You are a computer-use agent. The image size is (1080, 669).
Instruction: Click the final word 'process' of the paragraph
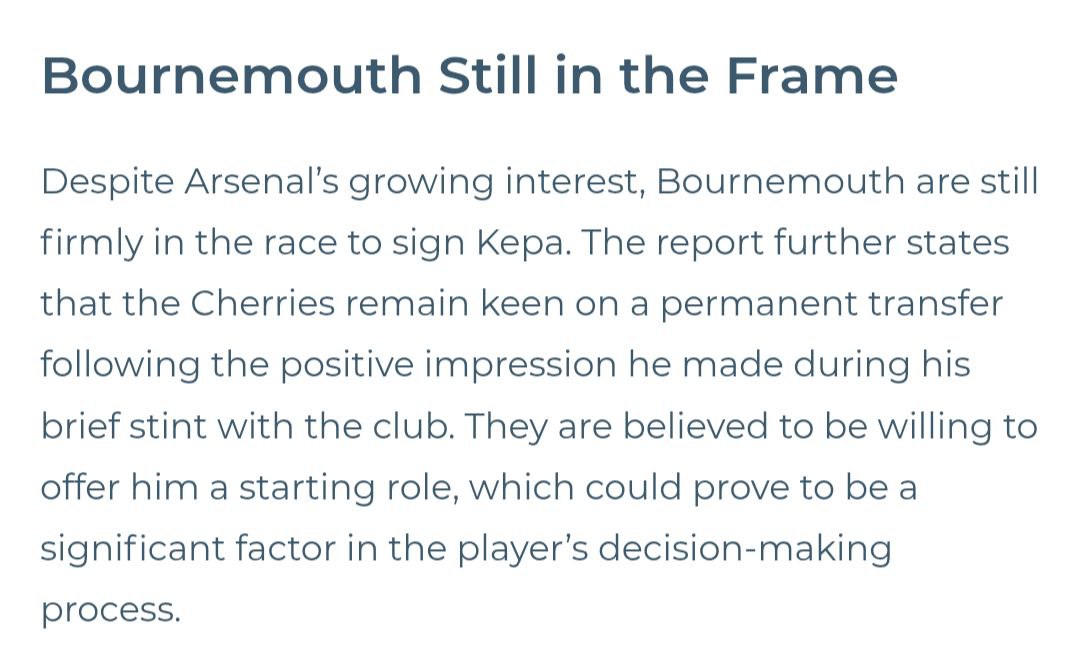pos(107,611)
